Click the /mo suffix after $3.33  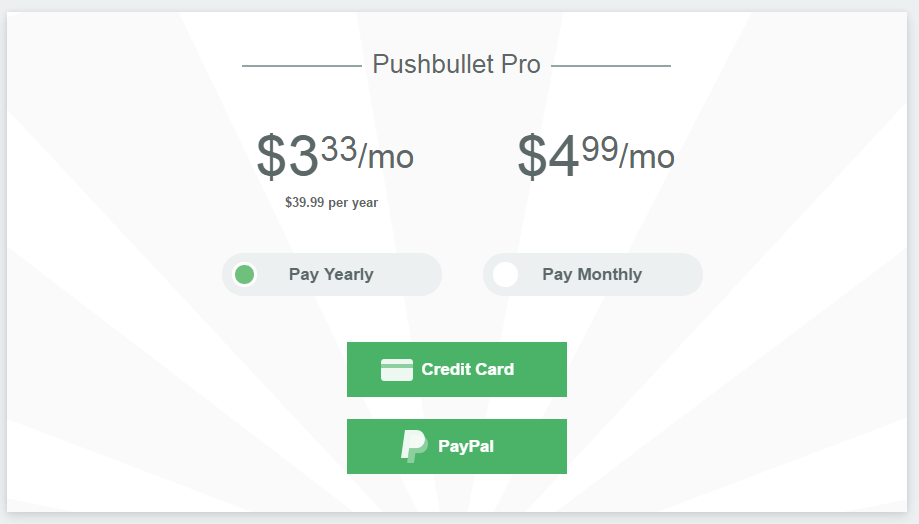click(x=386, y=155)
